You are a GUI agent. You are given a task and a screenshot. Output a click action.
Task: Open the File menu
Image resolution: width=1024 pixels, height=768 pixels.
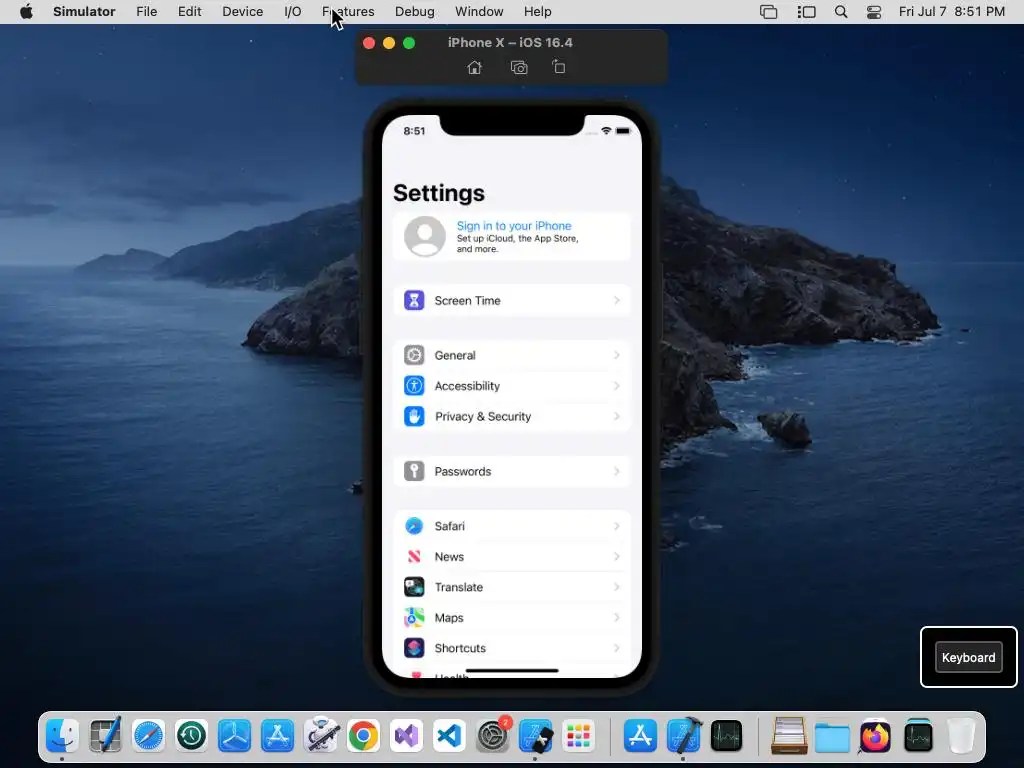click(146, 12)
